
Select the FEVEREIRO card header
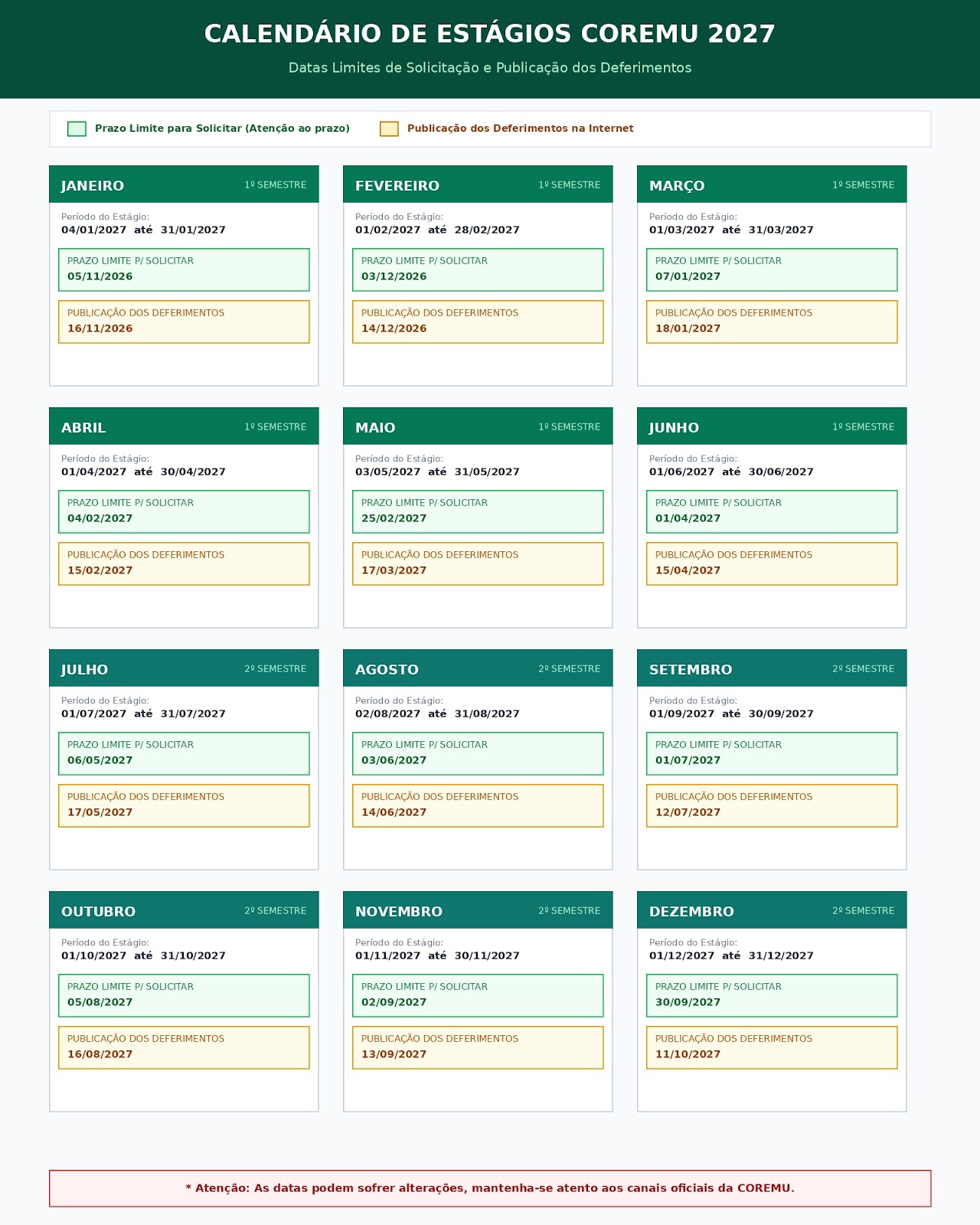478,185
